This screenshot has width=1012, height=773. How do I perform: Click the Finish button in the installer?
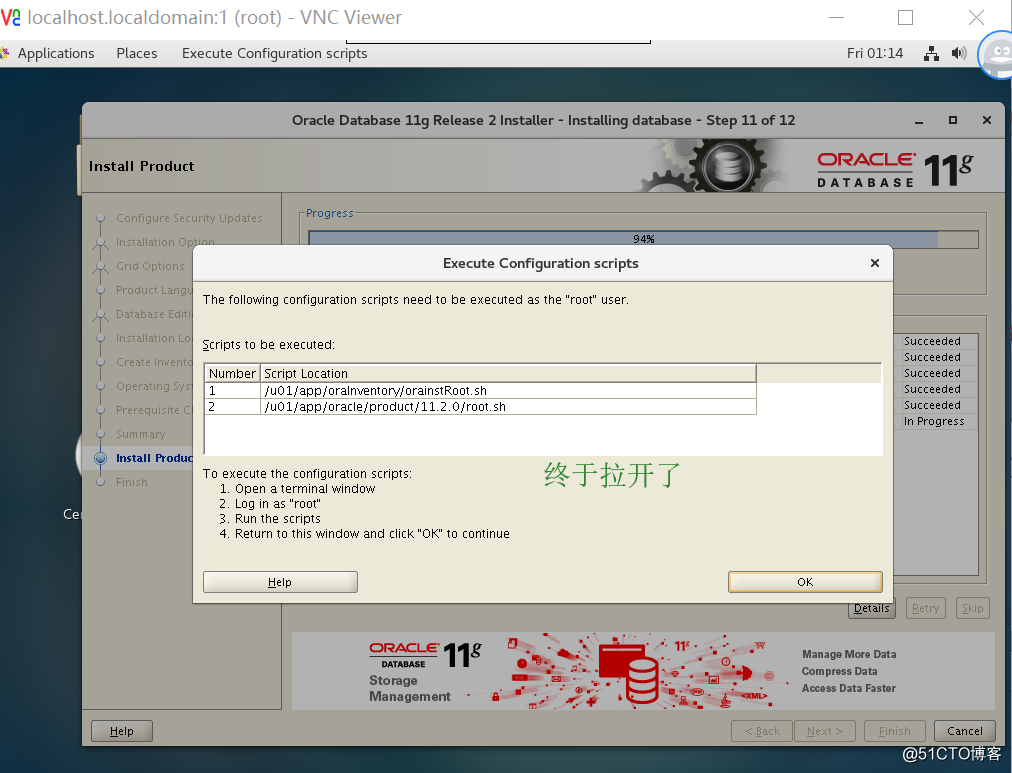pyautogui.click(x=895, y=731)
